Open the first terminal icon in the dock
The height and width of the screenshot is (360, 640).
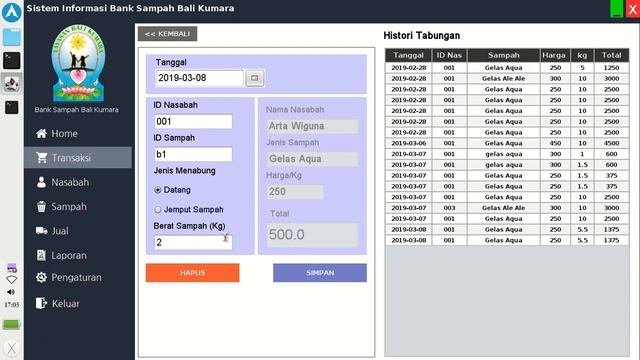11,60
